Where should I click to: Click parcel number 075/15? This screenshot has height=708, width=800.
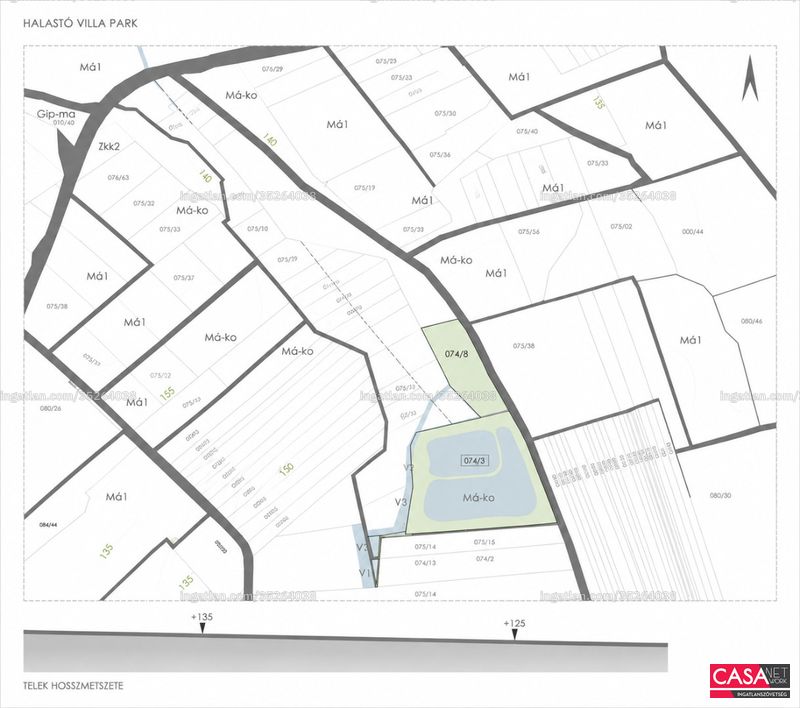[x=484, y=542]
